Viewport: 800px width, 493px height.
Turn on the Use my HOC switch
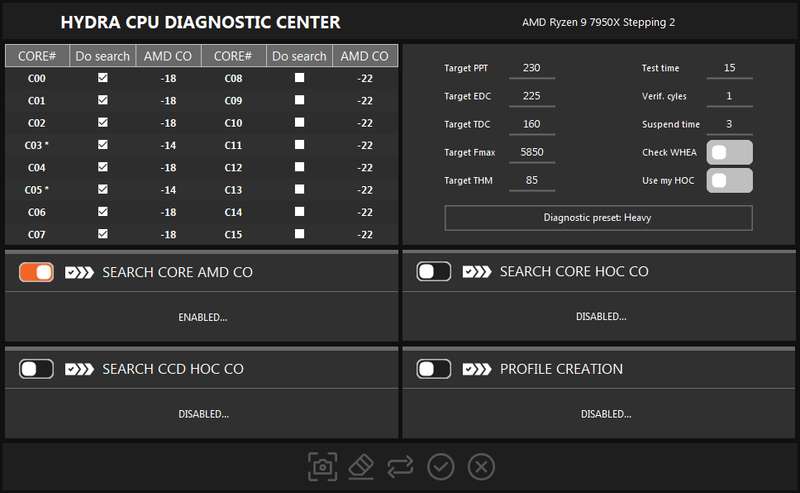point(729,180)
